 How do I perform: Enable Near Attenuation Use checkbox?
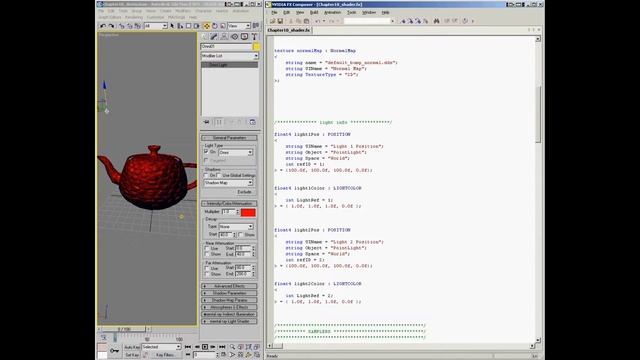click(207, 248)
